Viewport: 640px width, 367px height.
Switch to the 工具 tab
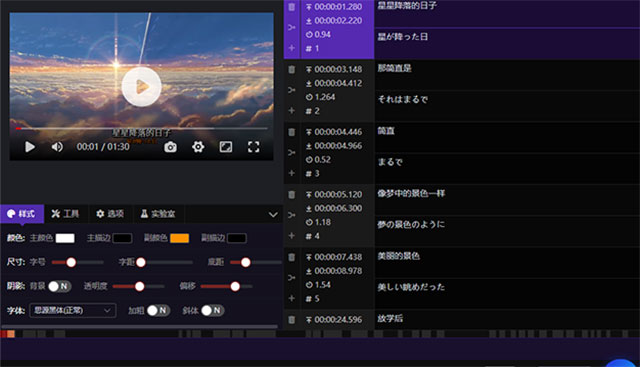(x=65, y=214)
